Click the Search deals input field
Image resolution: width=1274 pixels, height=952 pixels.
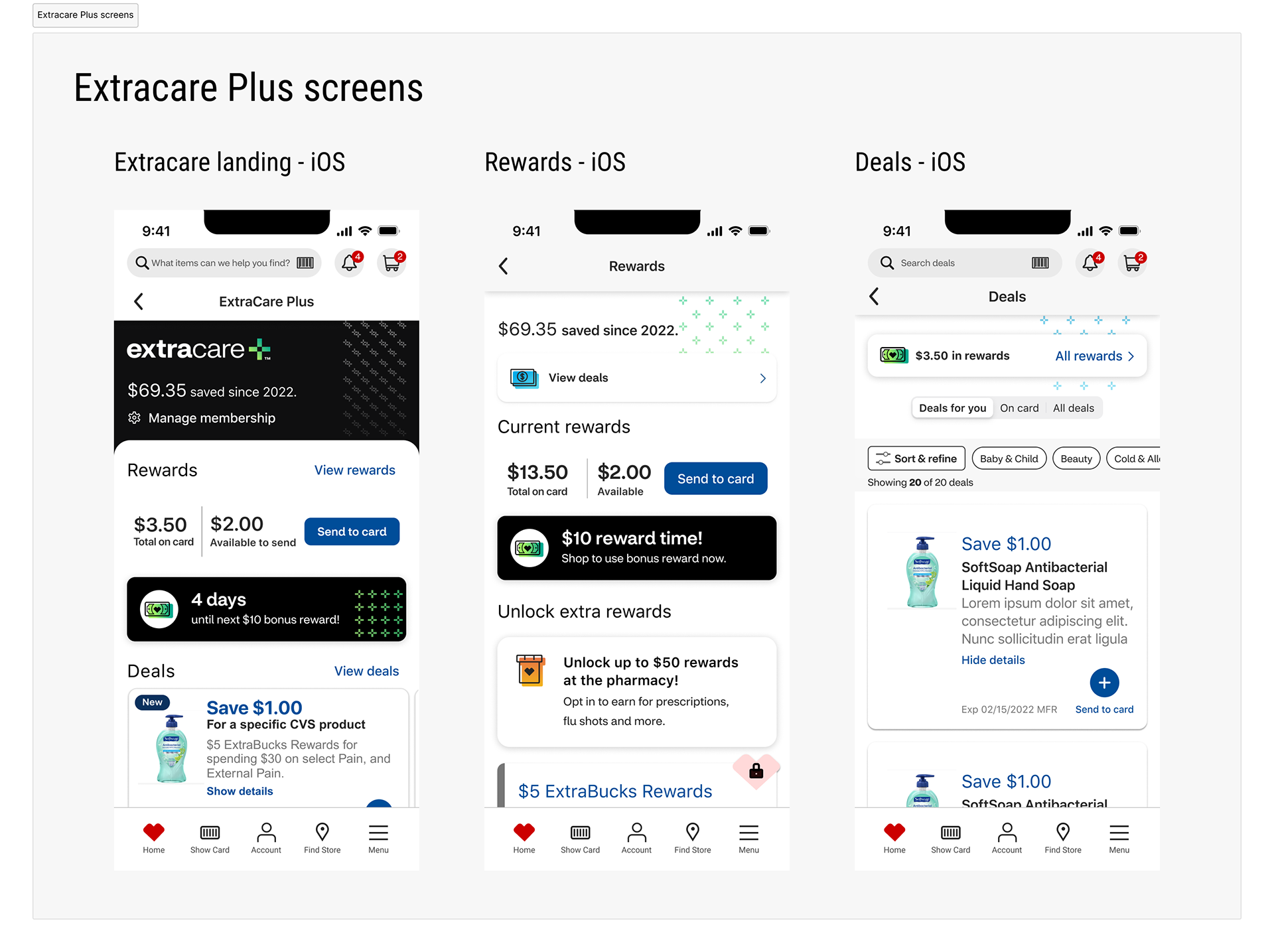[x=964, y=263]
